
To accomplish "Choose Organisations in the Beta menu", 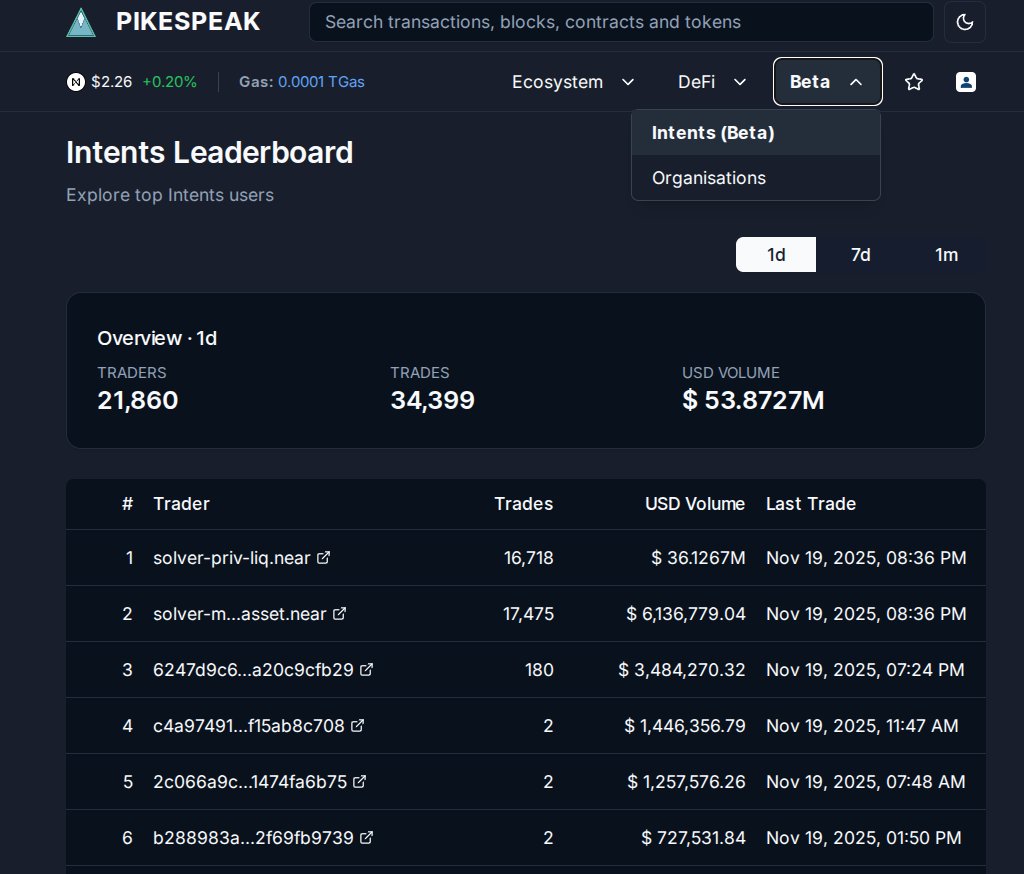I will pos(709,178).
